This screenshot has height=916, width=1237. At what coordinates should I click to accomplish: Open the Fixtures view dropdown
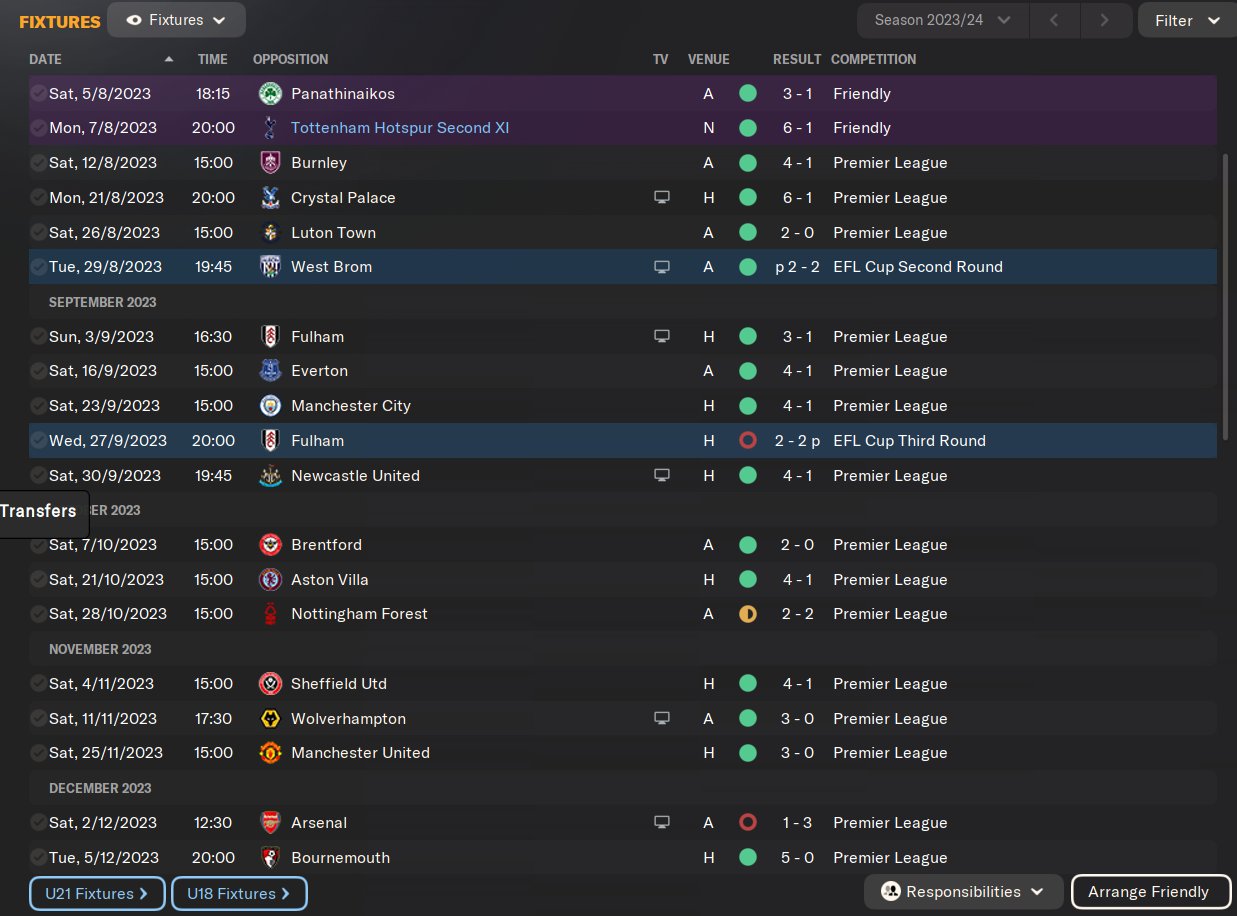pos(176,20)
